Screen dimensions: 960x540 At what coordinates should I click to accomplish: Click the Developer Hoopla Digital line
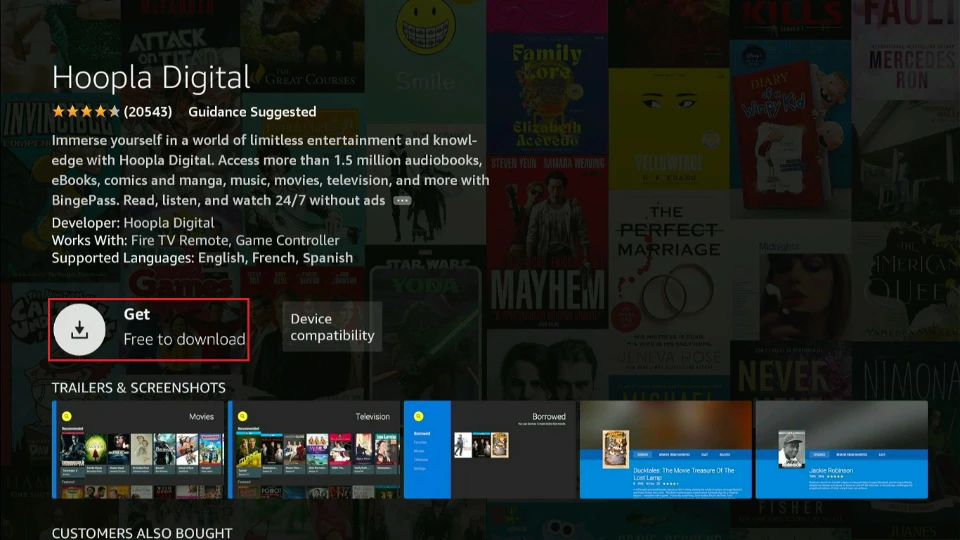[133, 223]
